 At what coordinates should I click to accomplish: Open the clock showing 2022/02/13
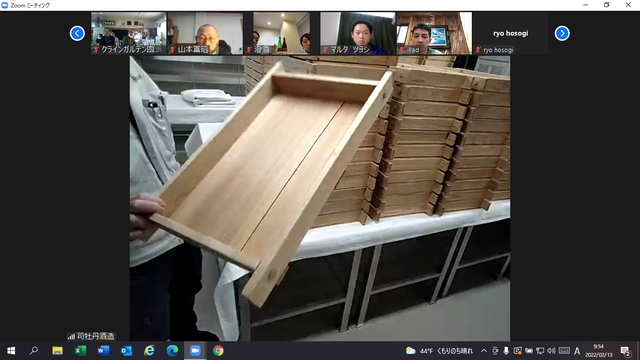point(599,351)
